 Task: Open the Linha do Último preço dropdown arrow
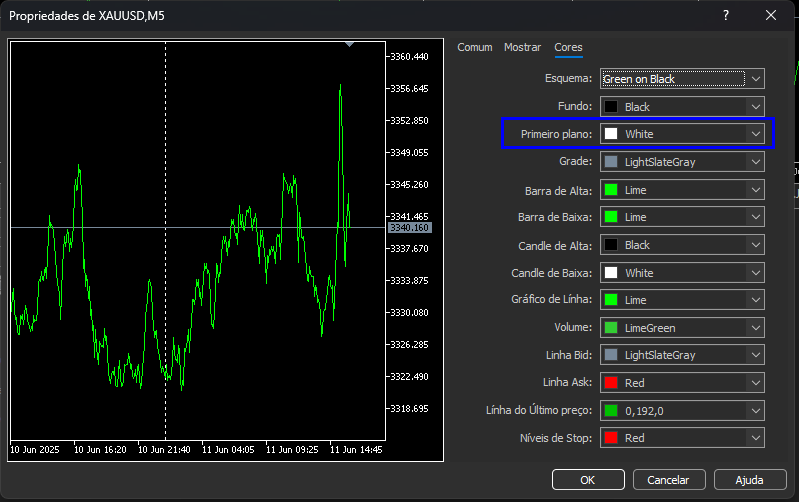756,411
